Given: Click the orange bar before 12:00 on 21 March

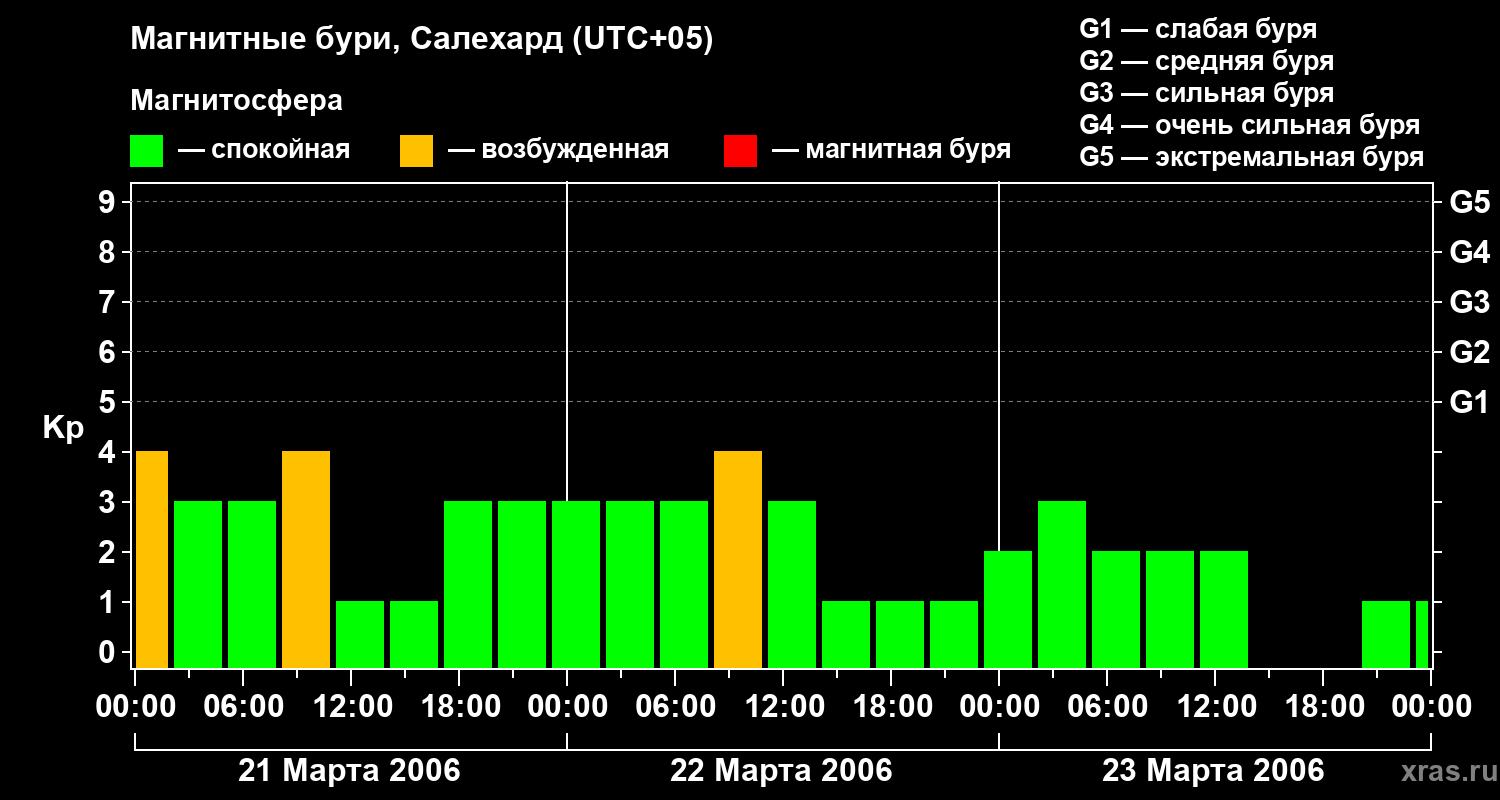Looking at the screenshot, I should click(306, 560).
